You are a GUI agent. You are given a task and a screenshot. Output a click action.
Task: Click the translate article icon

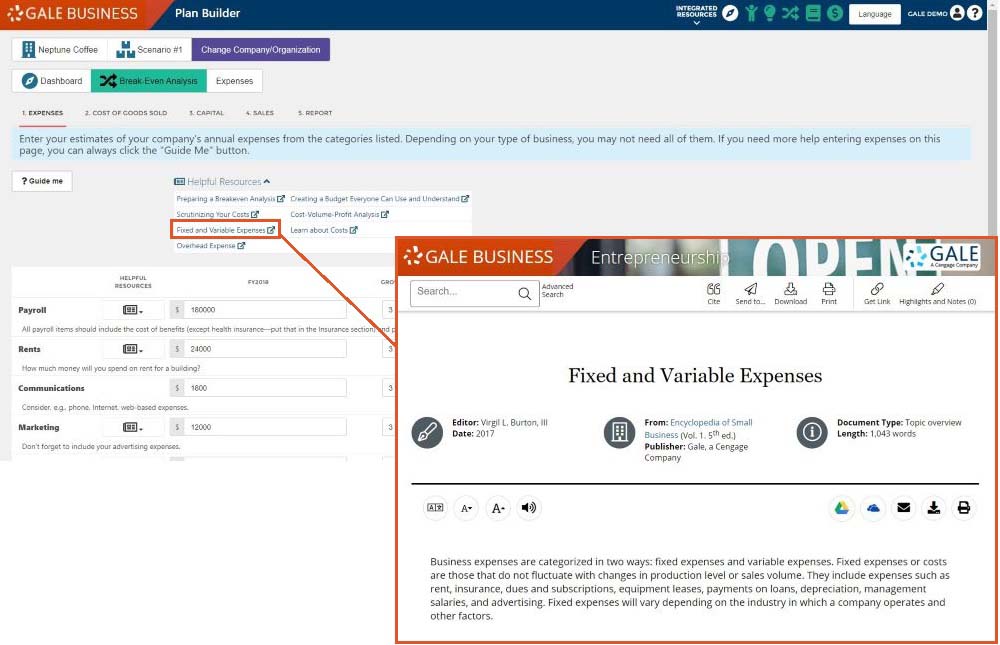coord(435,508)
